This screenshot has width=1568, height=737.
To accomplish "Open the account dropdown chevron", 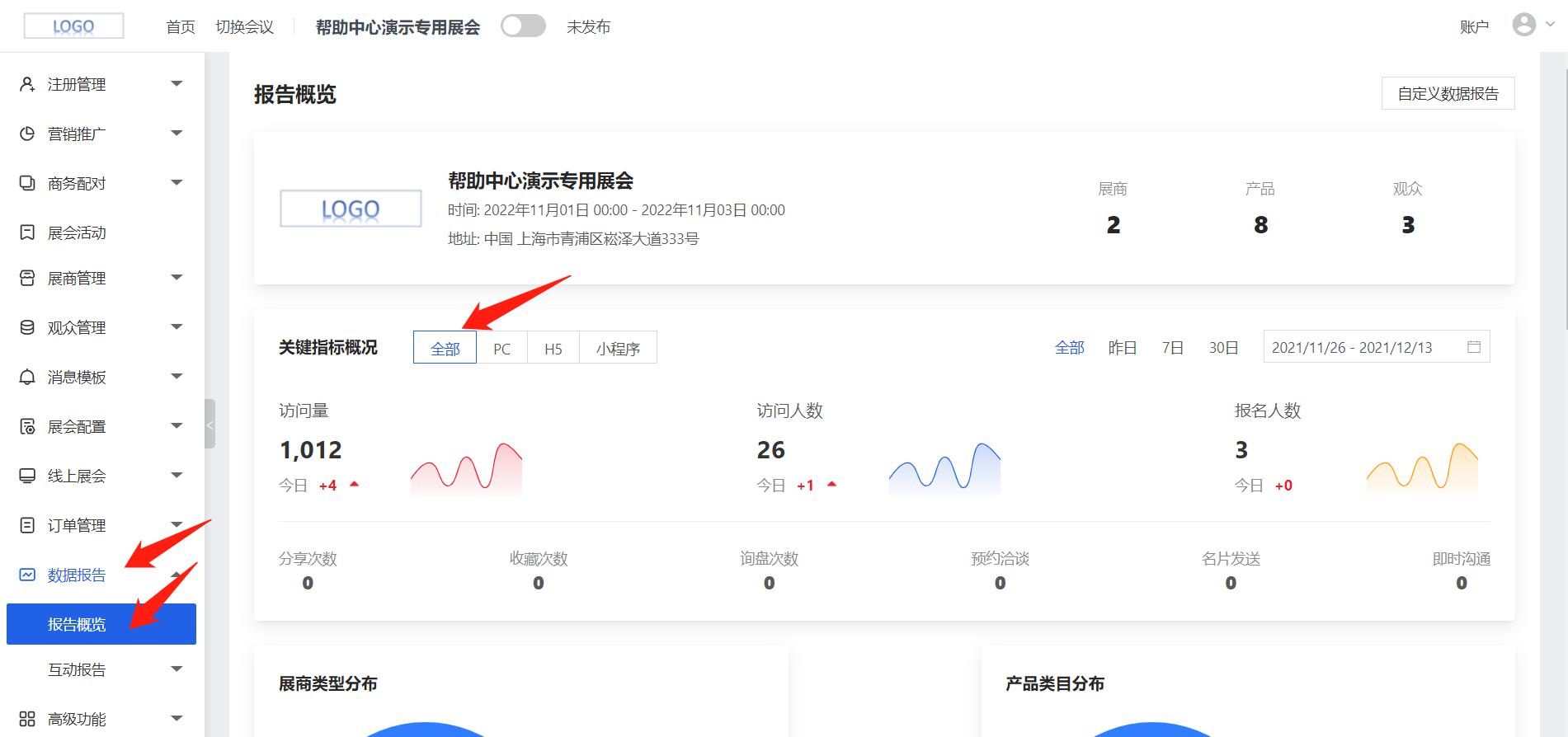I will coord(1550,25).
